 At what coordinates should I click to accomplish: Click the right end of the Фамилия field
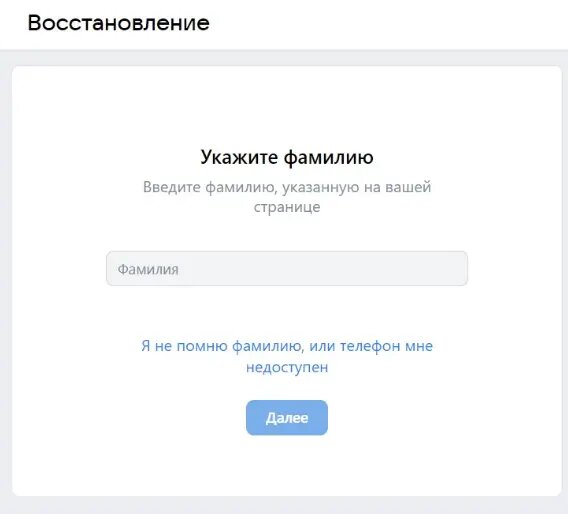click(449, 268)
